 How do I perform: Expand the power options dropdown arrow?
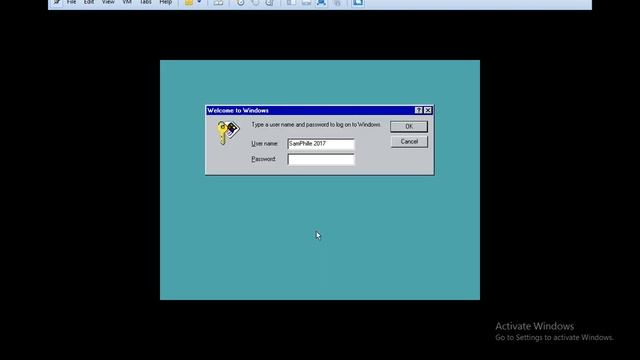click(x=199, y=2)
